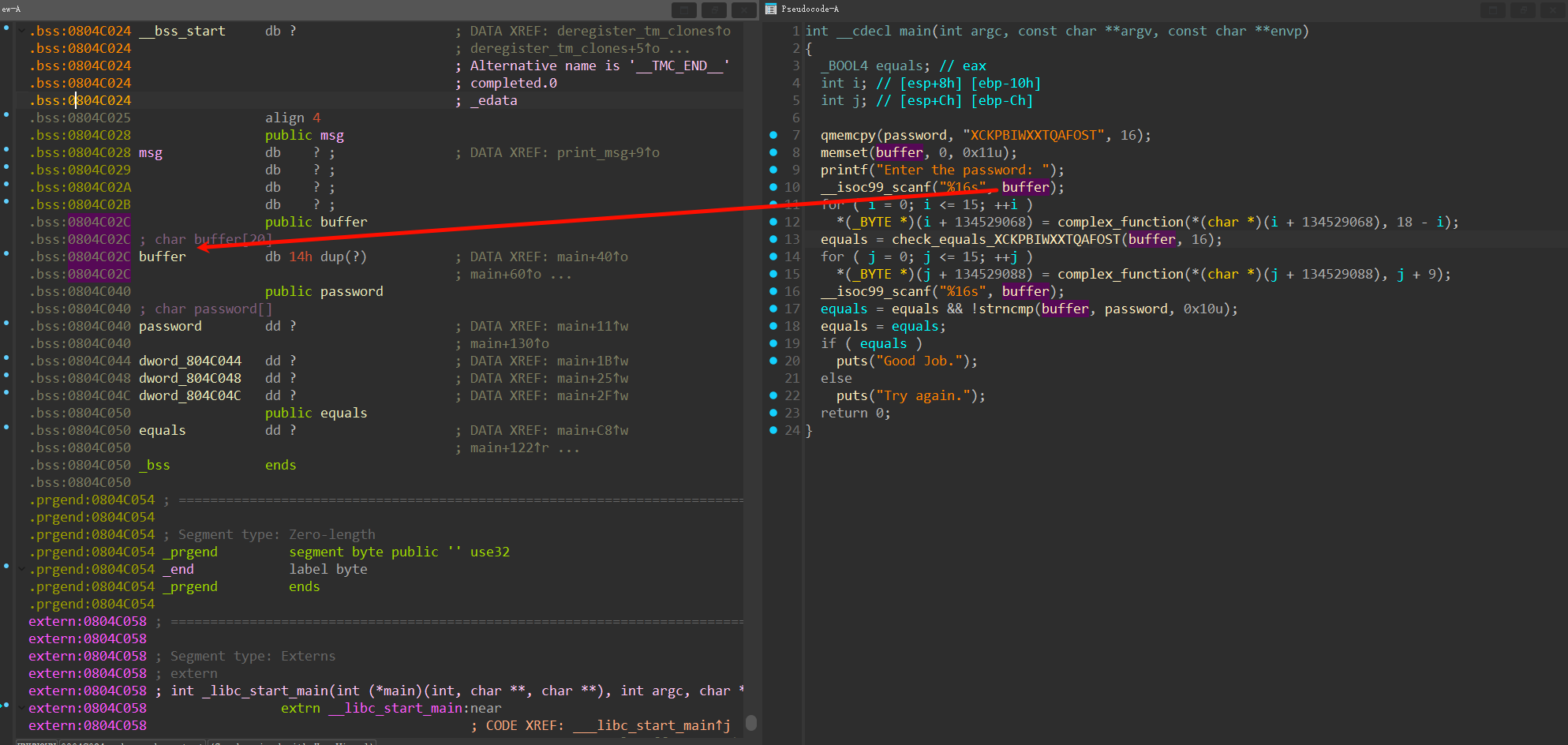Click the main function name in signature

click(x=915, y=31)
